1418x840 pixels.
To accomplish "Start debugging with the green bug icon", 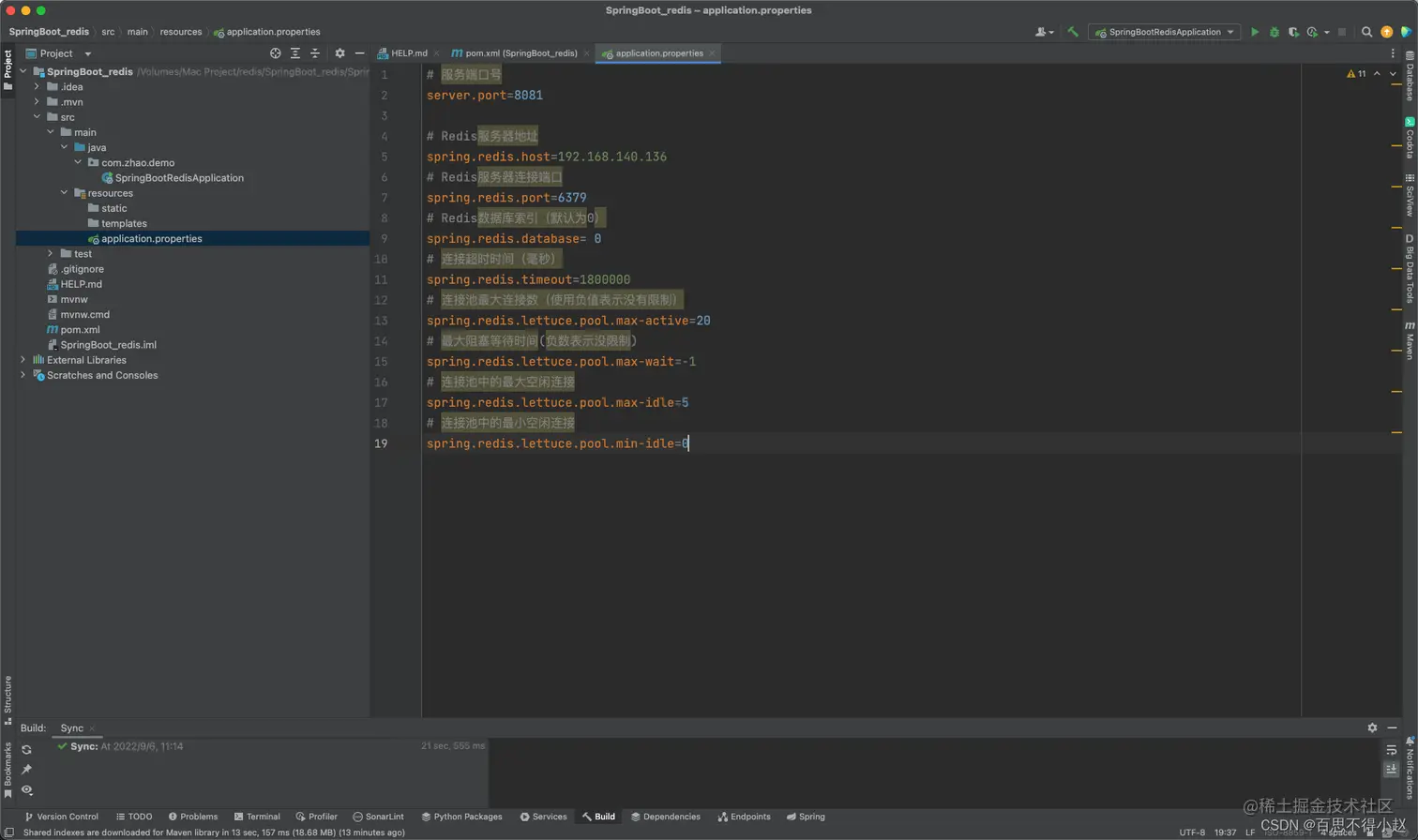I will (x=1274, y=32).
